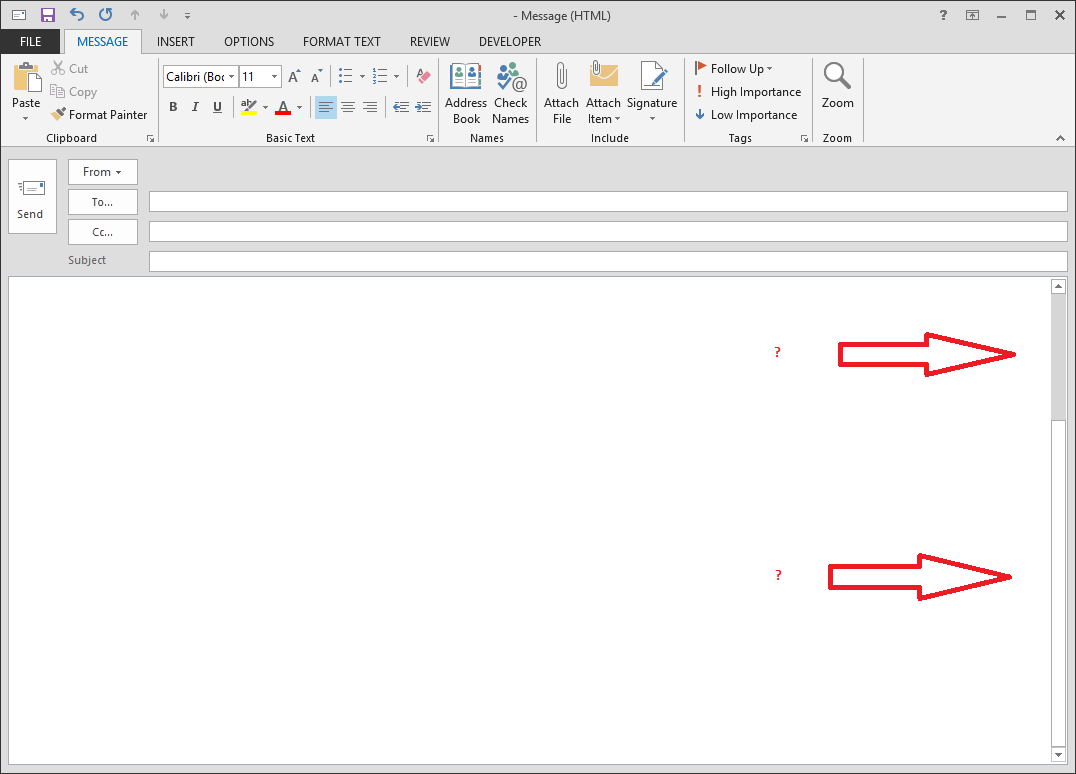Select the Format Painter tool
This screenshot has height=774, width=1076.
click(99, 115)
